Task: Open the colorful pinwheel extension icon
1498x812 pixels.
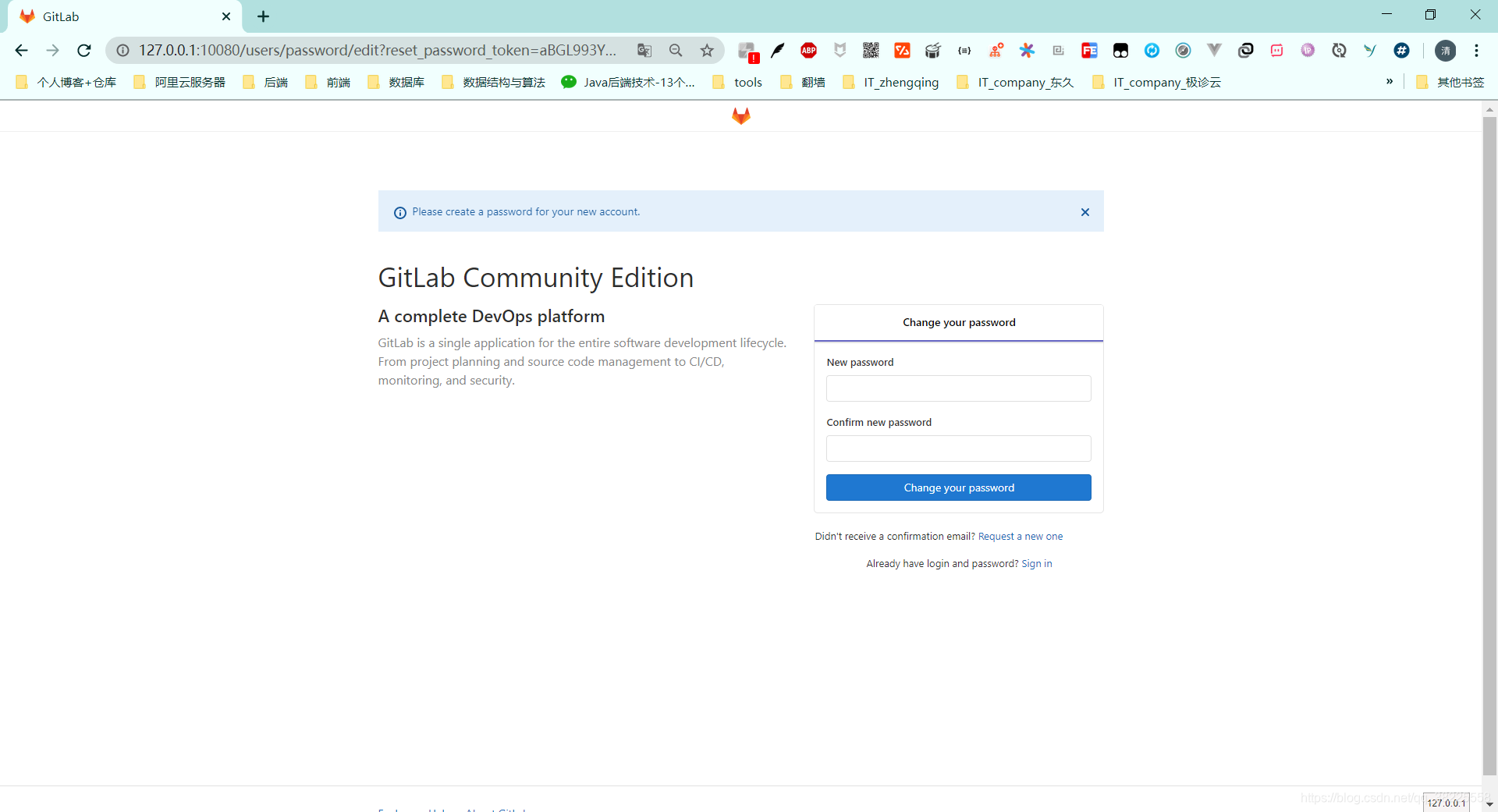Action: pyautogui.click(x=1027, y=51)
